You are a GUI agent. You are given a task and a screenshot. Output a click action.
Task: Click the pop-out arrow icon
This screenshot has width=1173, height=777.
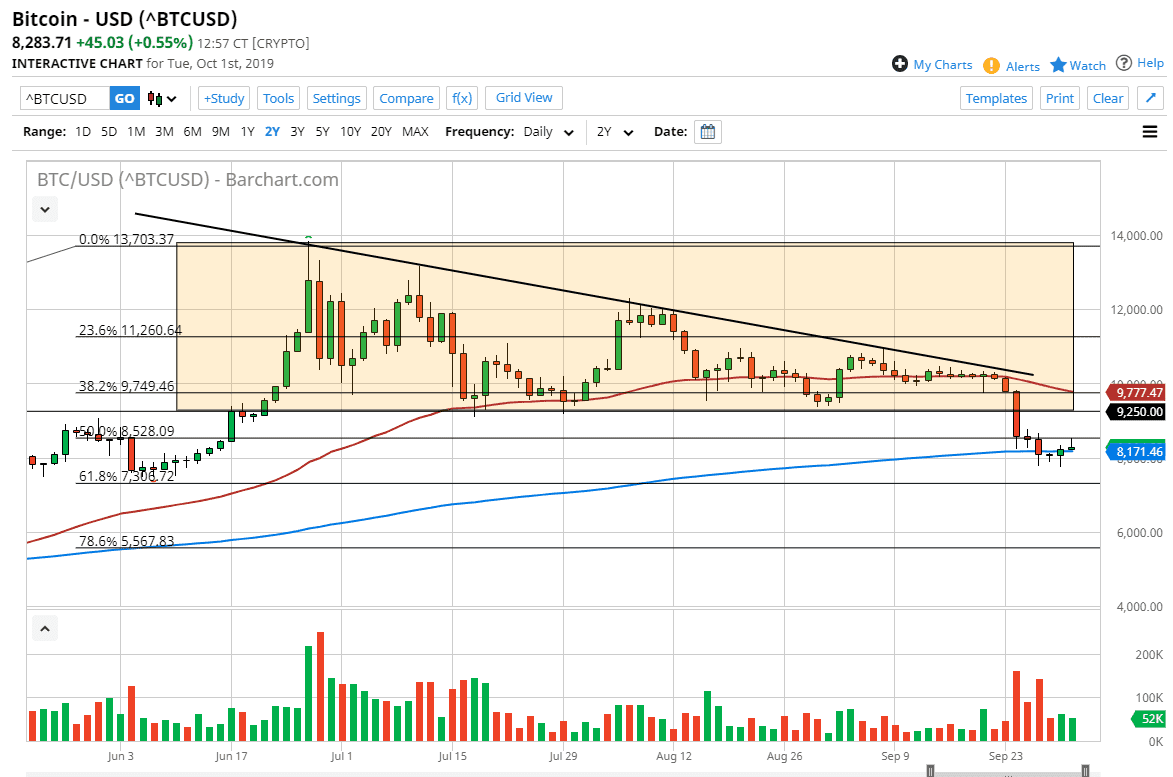click(x=1150, y=98)
